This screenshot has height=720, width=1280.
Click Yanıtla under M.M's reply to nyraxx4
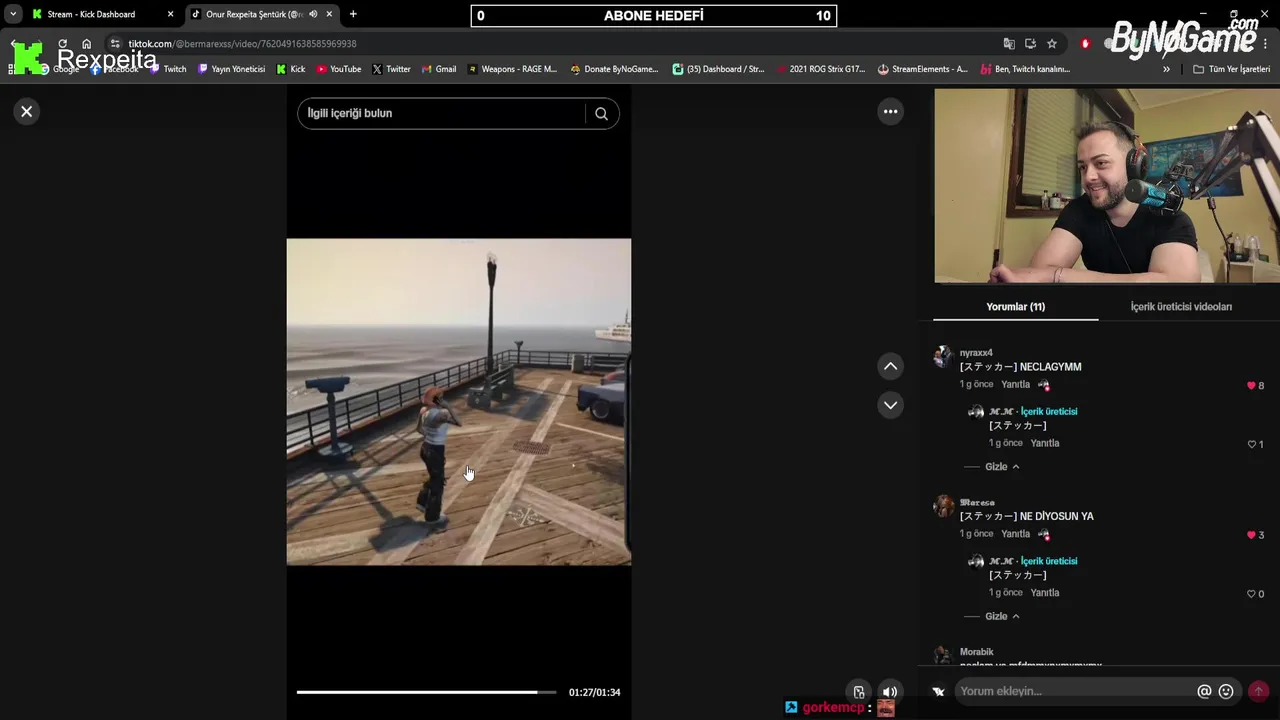point(1045,444)
